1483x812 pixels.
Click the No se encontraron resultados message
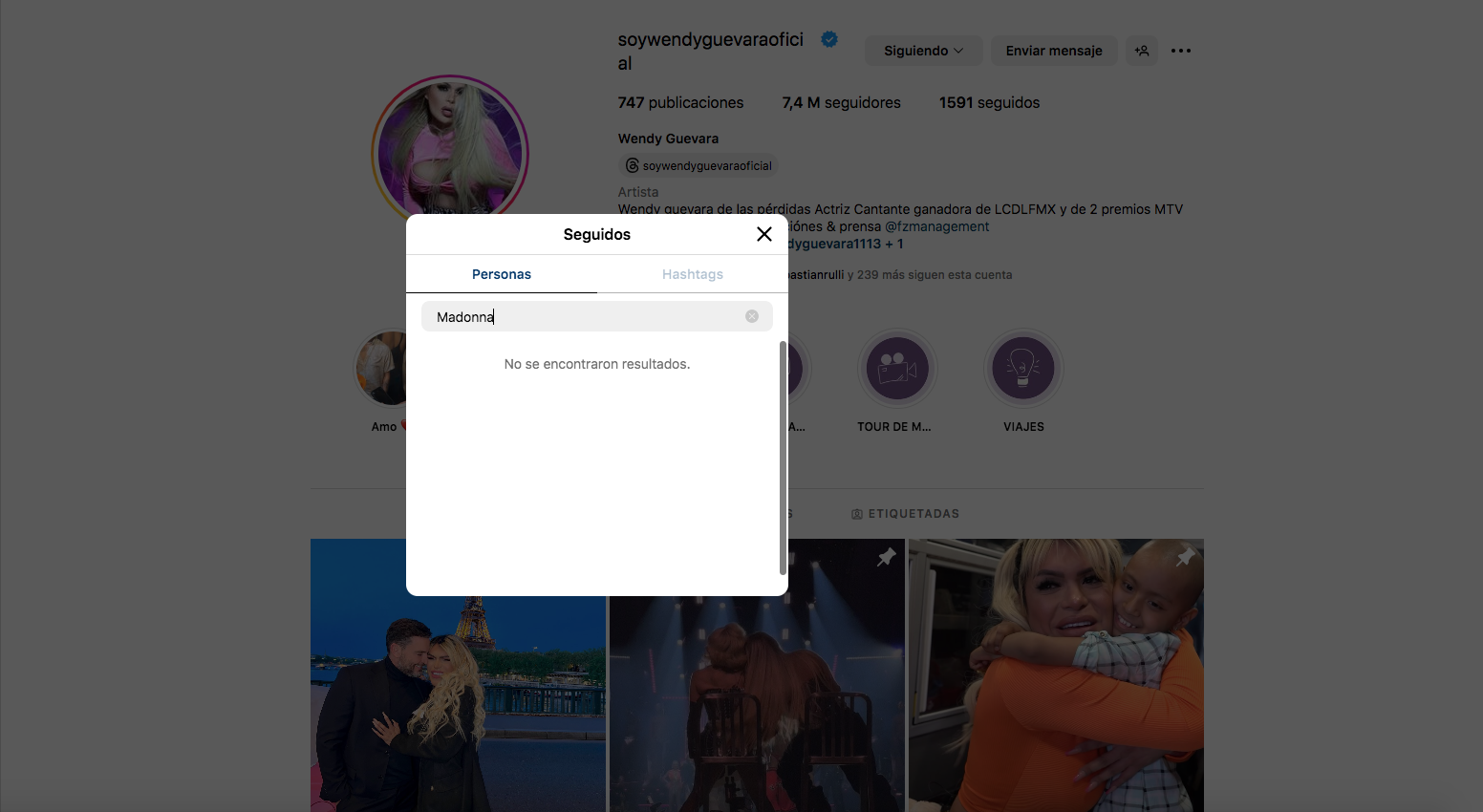click(x=597, y=364)
